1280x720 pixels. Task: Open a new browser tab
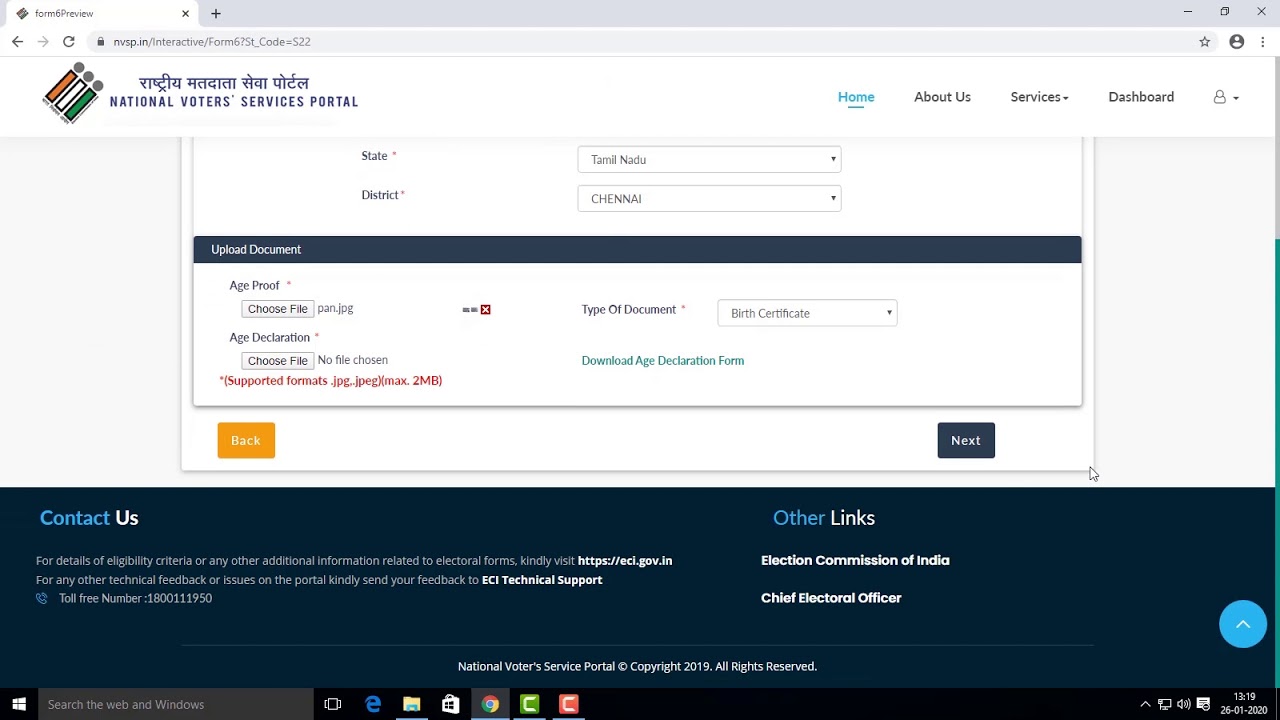click(x=216, y=13)
